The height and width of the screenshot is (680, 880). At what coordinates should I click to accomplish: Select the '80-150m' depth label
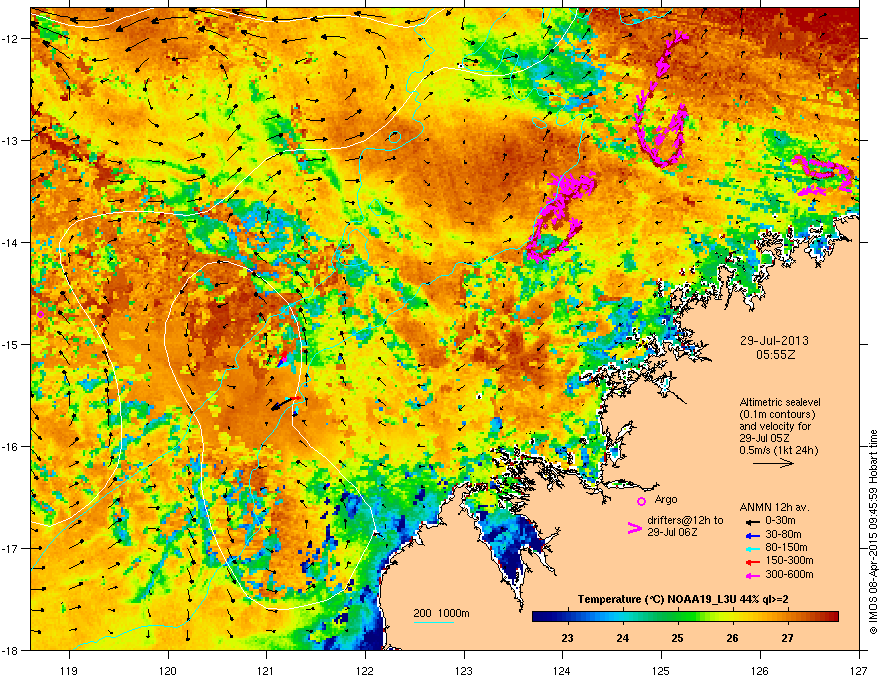pos(786,547)
